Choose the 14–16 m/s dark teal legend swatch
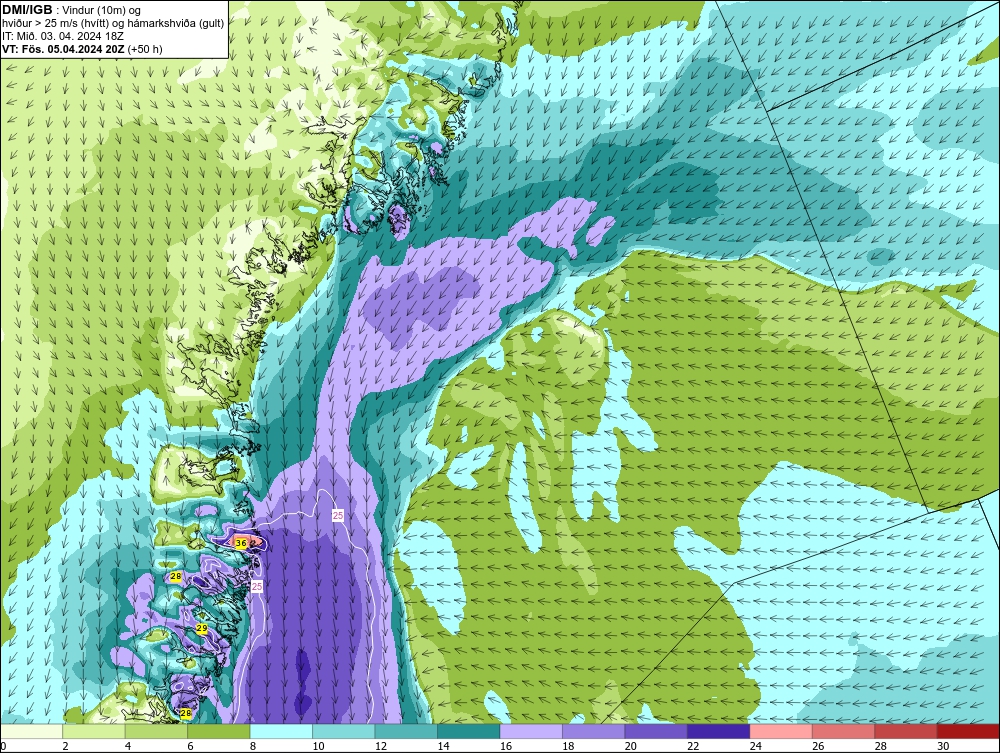Screen dimensions: 1000x753 coord(469,731)
